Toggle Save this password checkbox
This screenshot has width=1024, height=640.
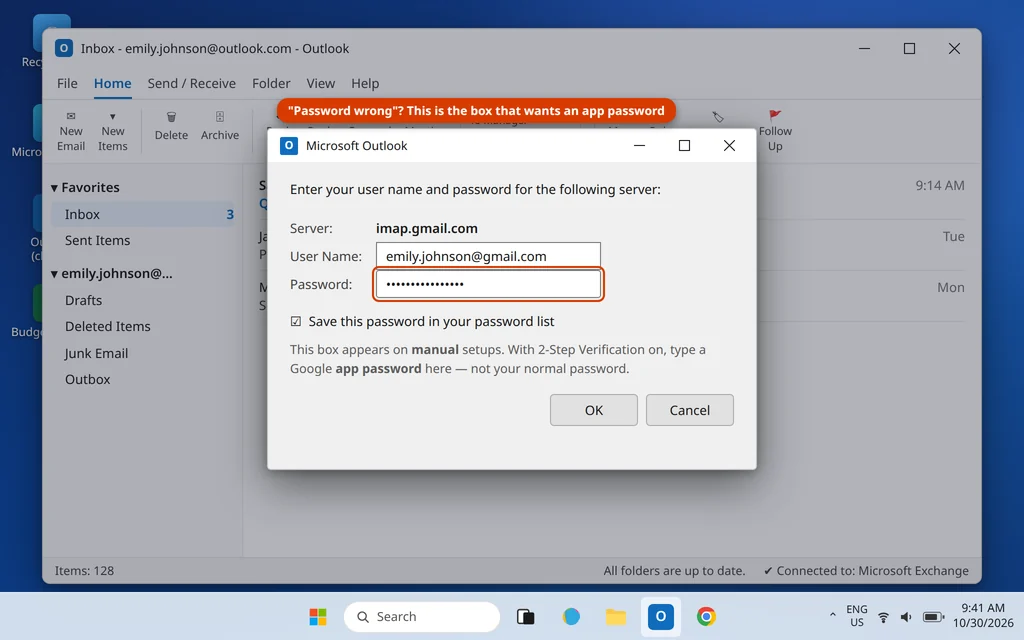pos(296,321)
